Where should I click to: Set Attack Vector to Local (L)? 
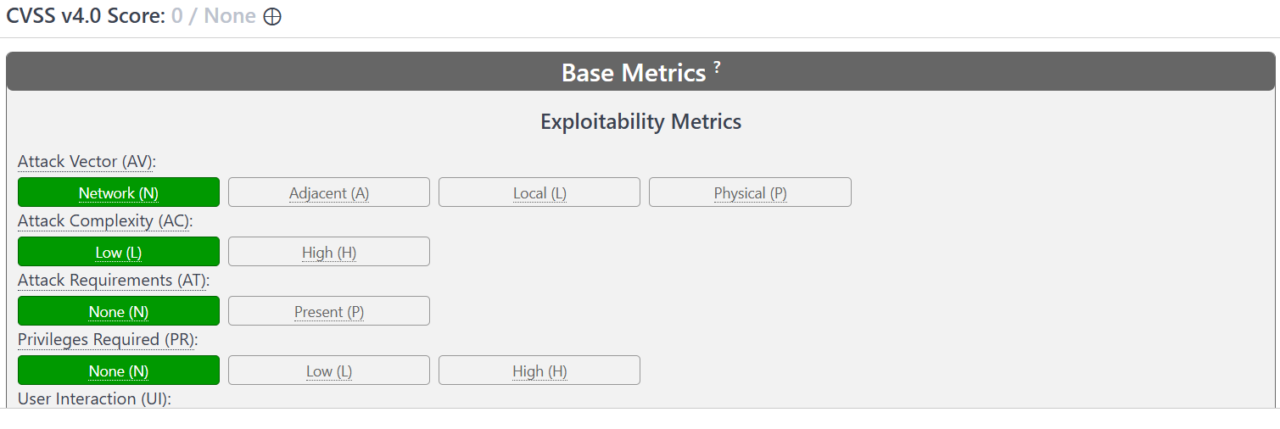tap(539, 192)
